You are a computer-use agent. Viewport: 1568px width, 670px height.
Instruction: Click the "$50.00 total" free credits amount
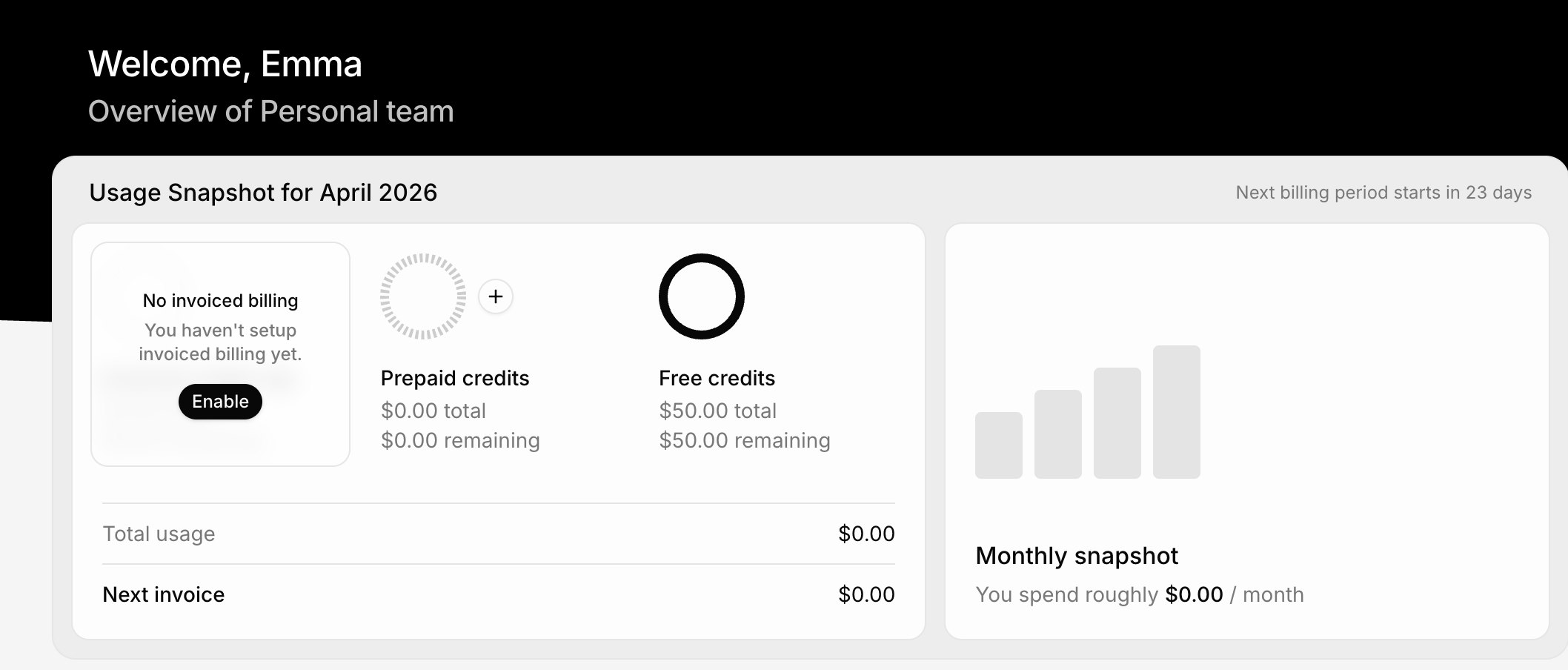click(717, 411)
